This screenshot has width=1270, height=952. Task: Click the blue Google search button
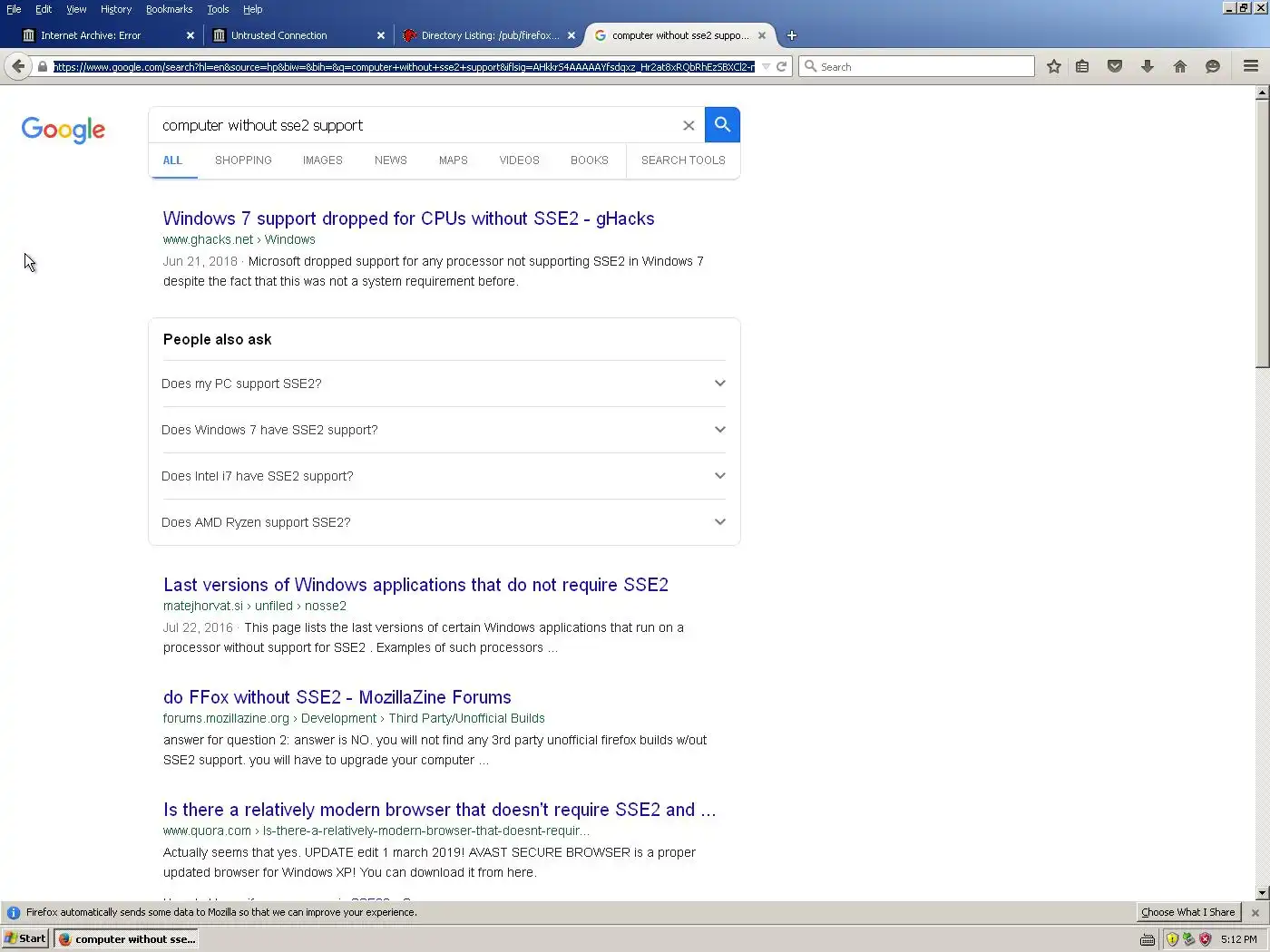click(722, 125)
